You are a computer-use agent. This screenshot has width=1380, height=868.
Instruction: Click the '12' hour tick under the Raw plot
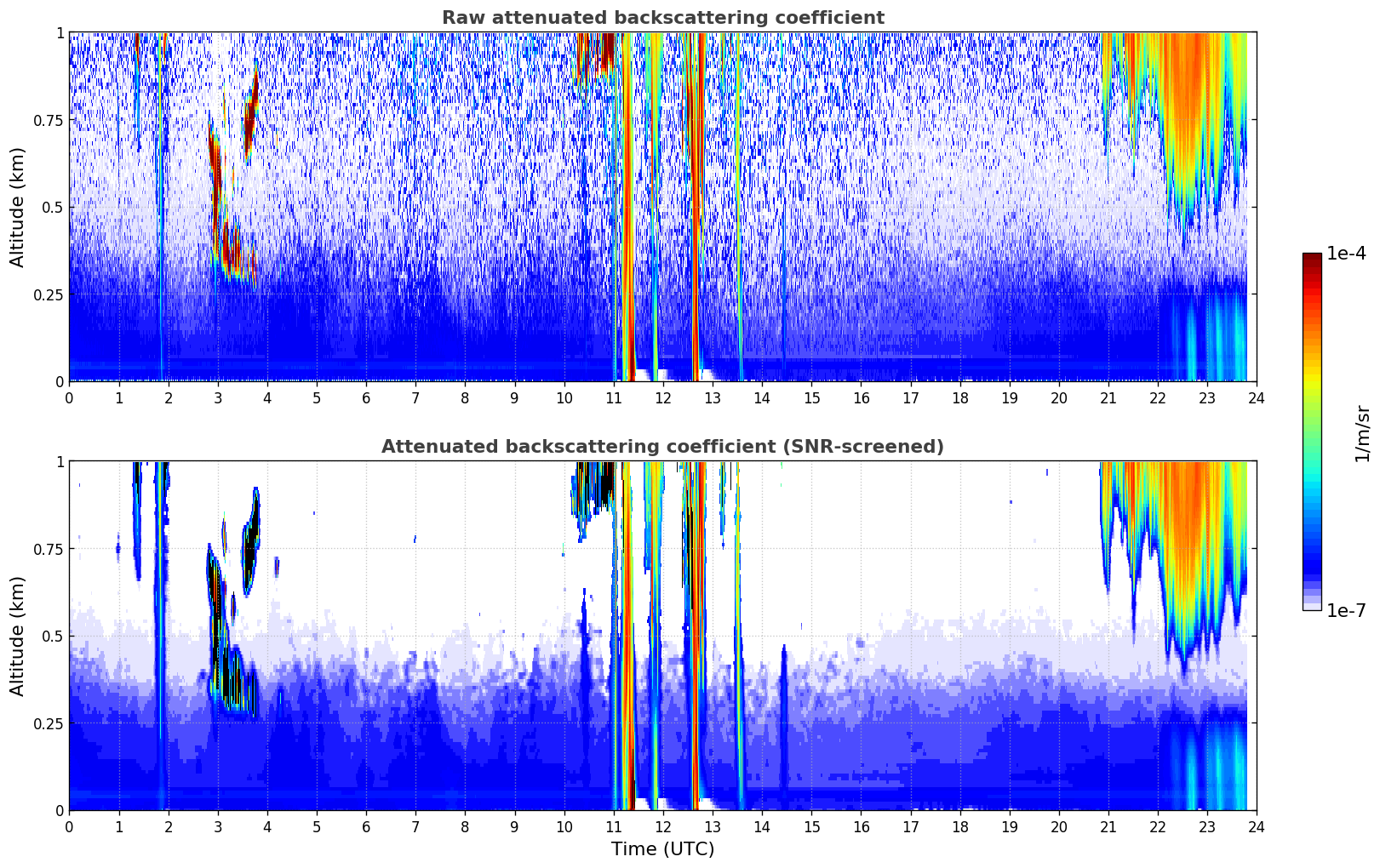(x=662, y=397)
